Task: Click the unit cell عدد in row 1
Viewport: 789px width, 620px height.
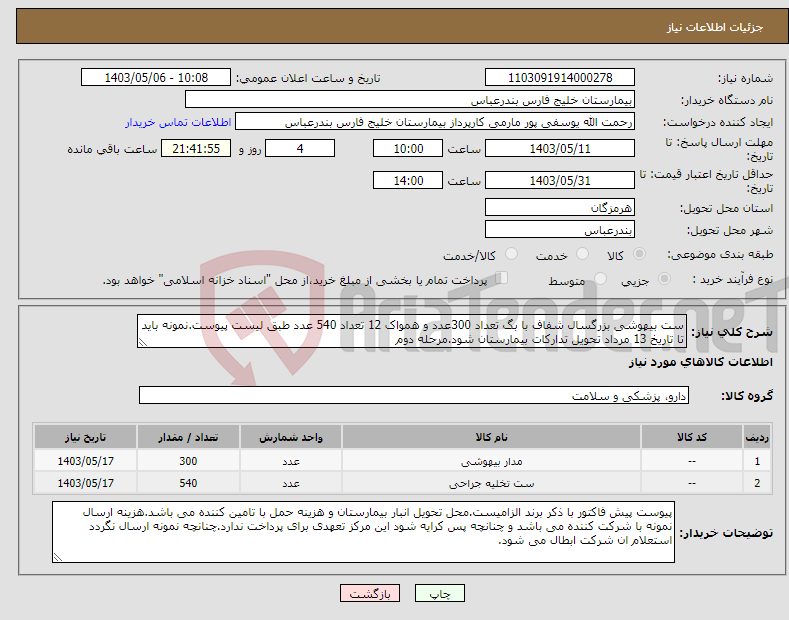Action: [291, 461]
